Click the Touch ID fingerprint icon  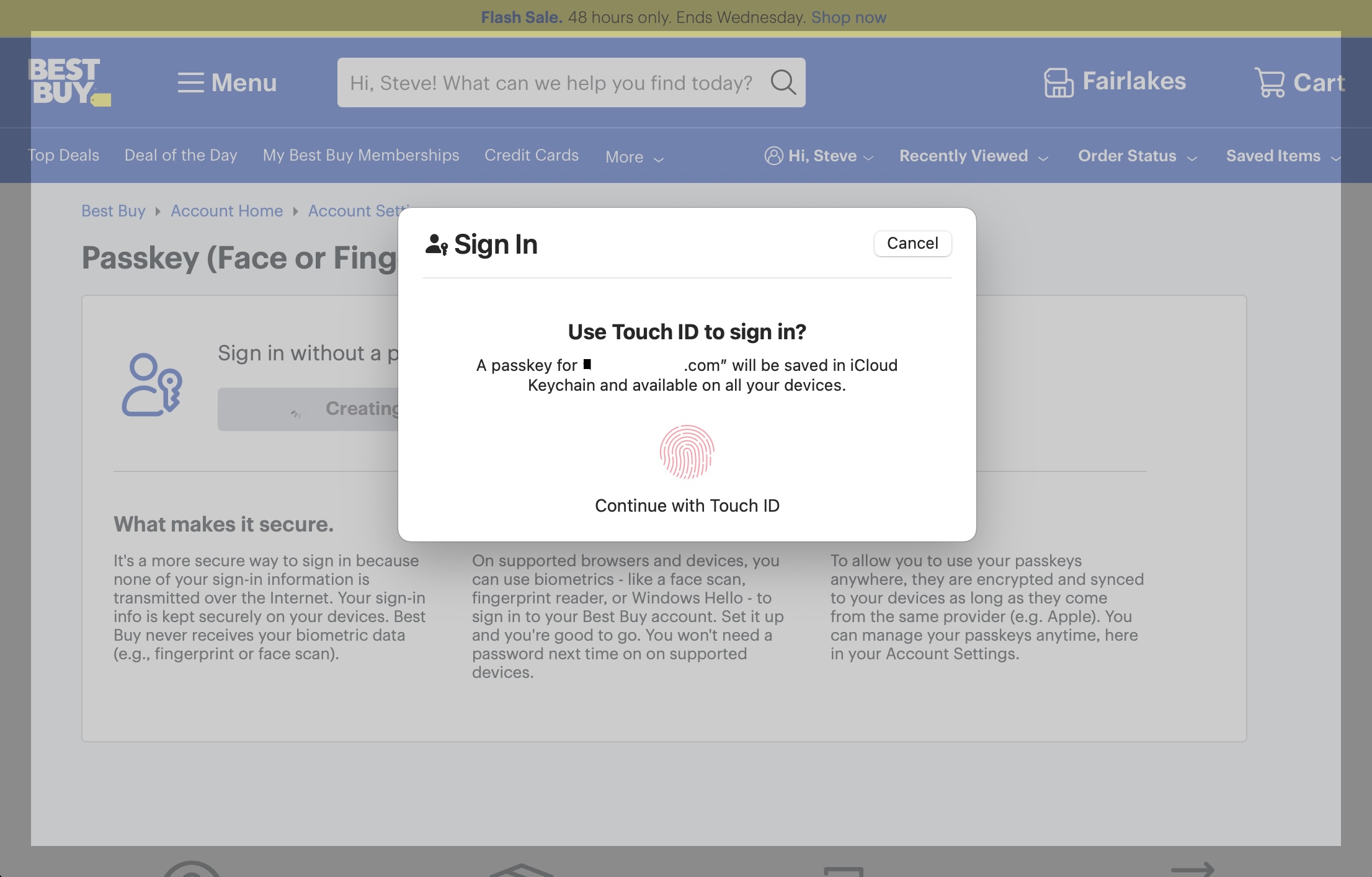coord(687,452)
